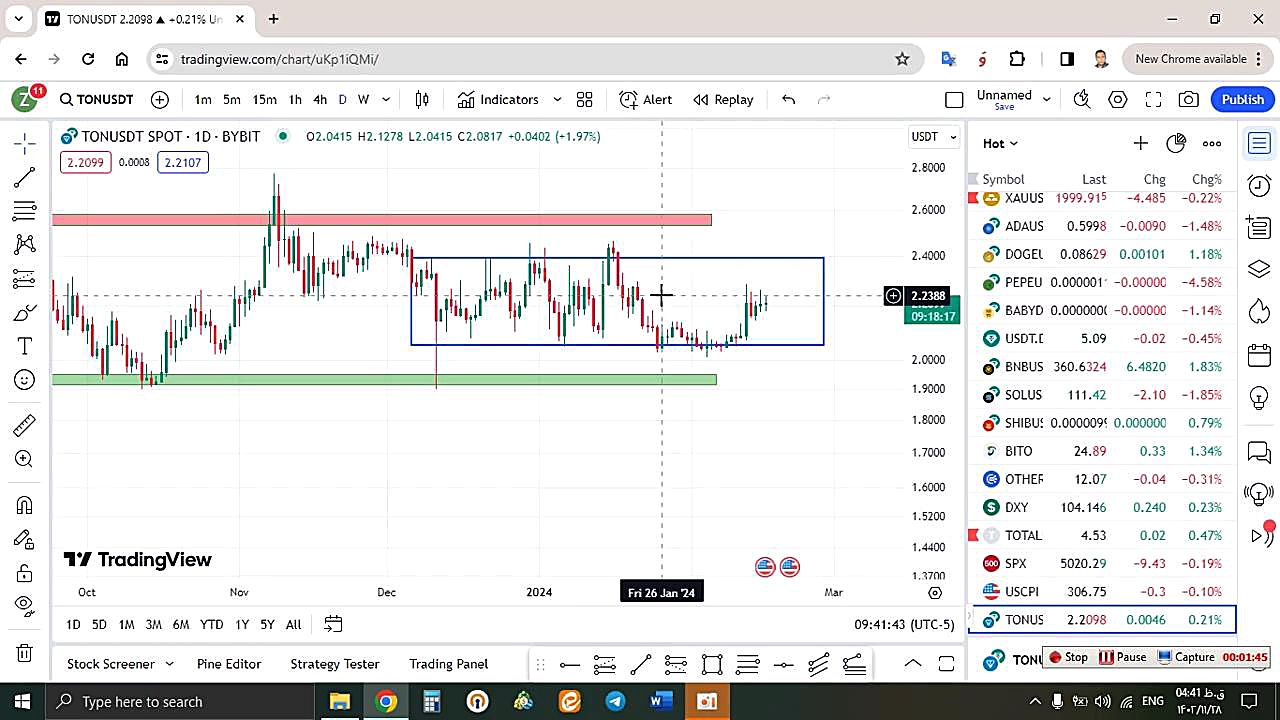Take a chart snapshot with camera icon
The height and width of the screenshot is (720, 1280).
[x=1189, y=99]
